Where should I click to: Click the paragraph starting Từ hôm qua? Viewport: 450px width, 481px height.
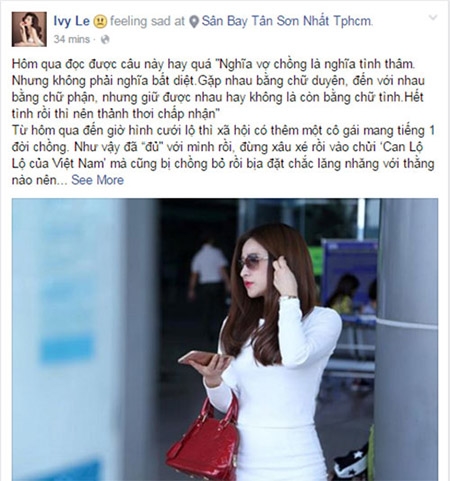point(223,155)
